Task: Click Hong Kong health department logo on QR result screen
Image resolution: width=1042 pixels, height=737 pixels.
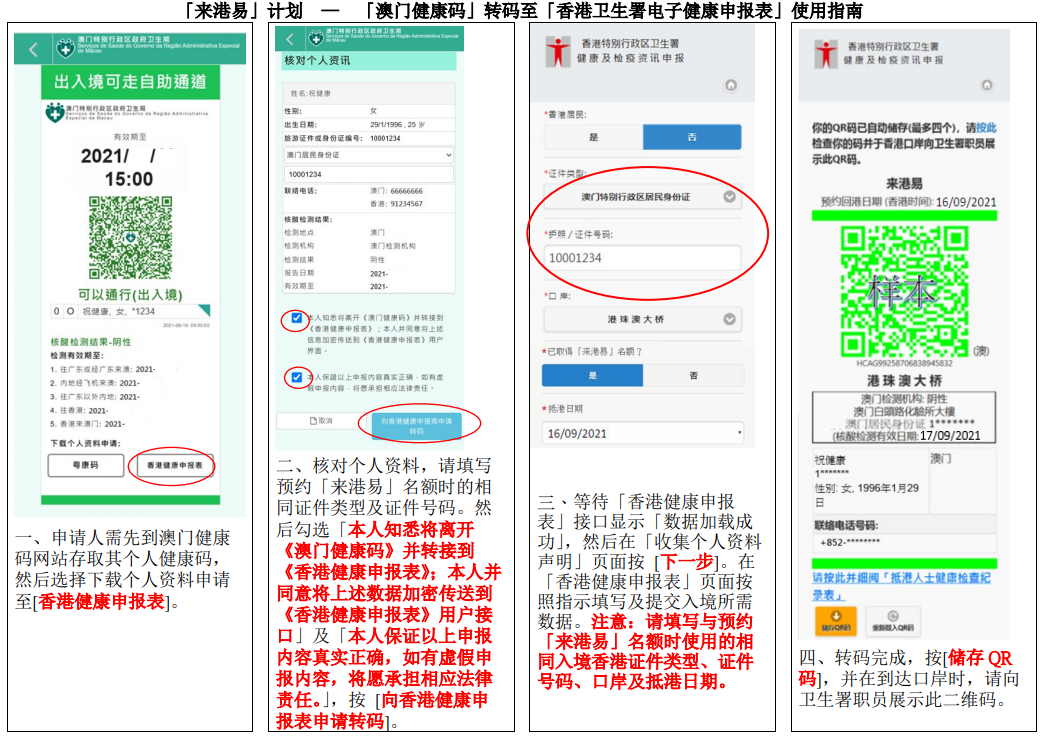Action: click(825, 54)
